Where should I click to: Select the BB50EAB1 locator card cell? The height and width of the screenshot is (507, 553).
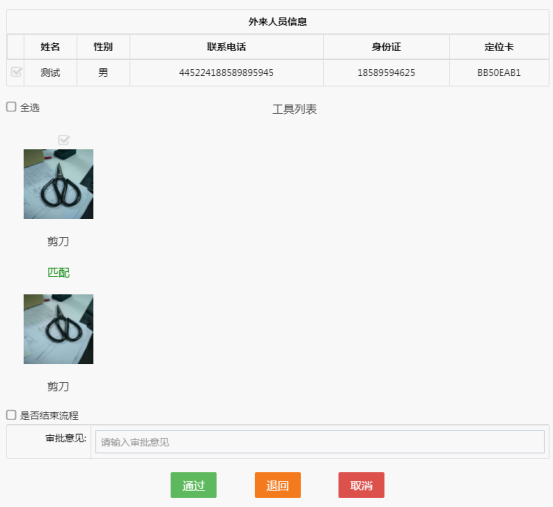[499, 73]
